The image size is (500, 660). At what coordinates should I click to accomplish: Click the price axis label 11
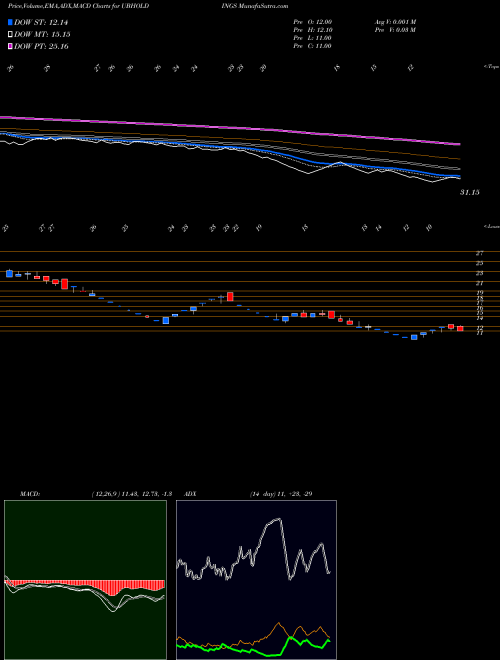[x=479, y=333]
